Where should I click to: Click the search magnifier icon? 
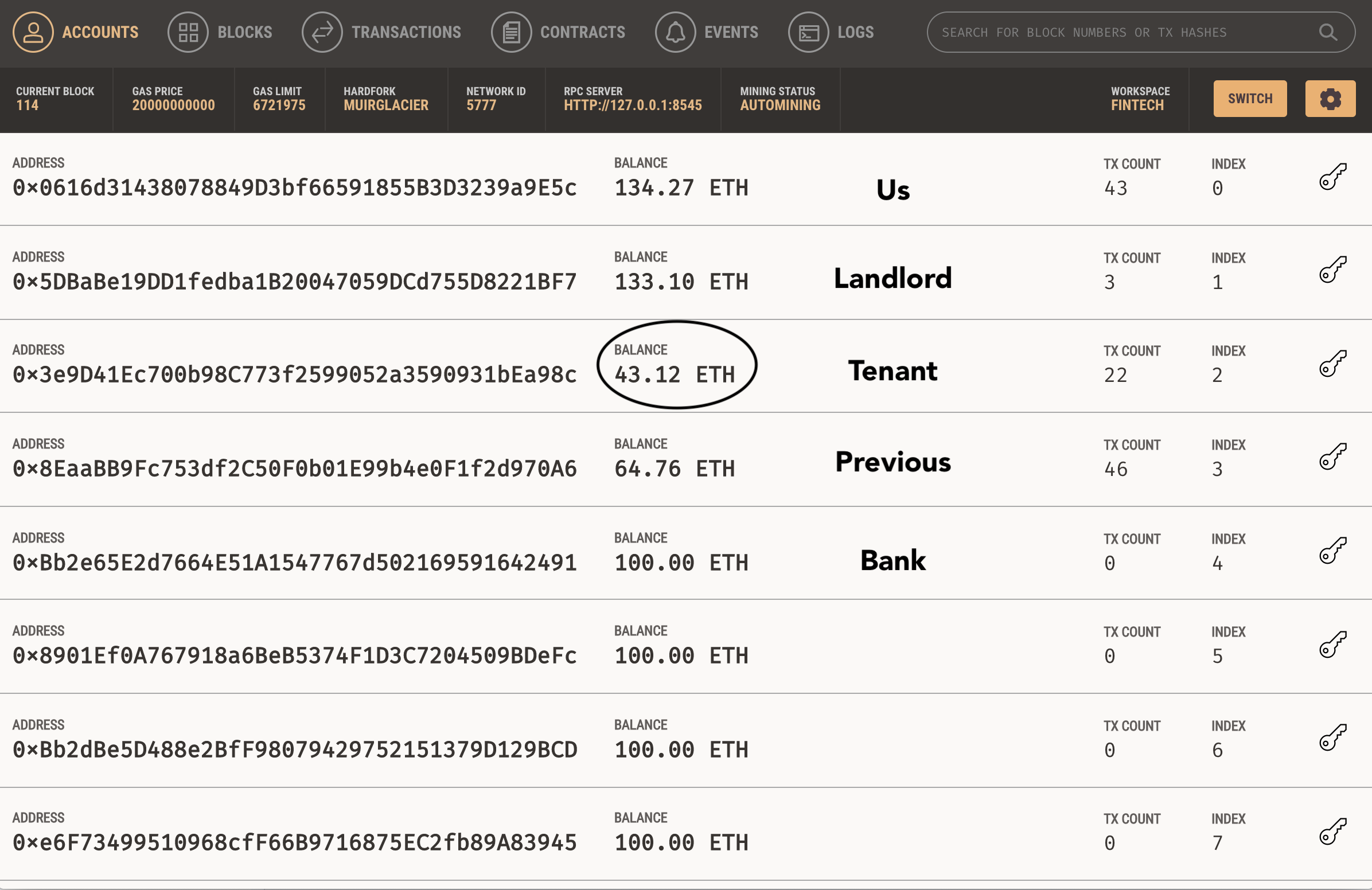click(x=1328, y=32)
